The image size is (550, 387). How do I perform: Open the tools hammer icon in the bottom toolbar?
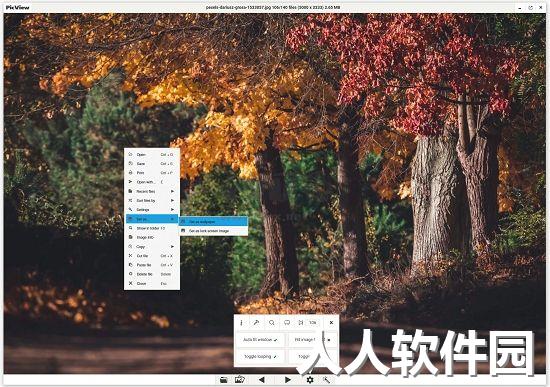point(327,380)
